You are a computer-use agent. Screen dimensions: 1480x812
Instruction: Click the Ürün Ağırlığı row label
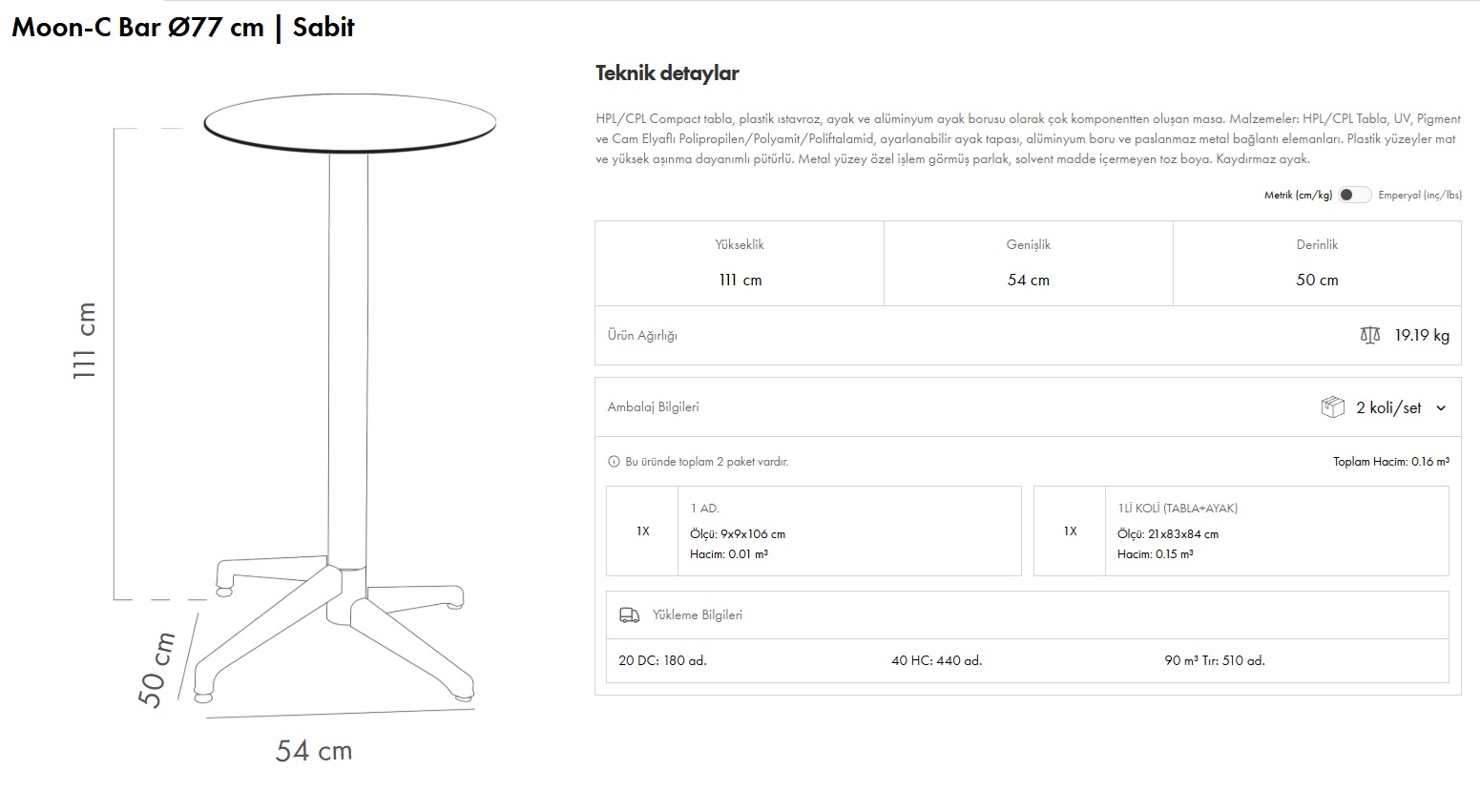pyautogui.click(x=642, y=336)
